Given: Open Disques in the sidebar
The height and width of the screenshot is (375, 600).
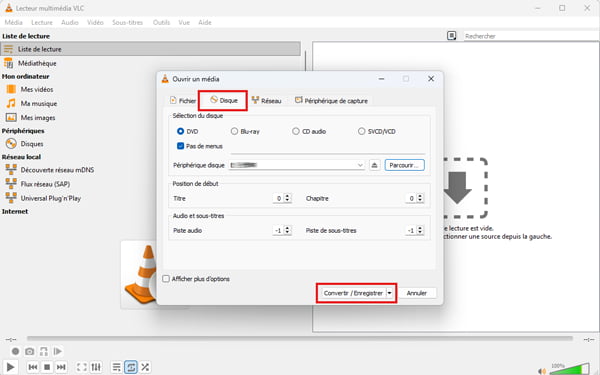Looking at the screenshot, I should click(x=31, y=144).
